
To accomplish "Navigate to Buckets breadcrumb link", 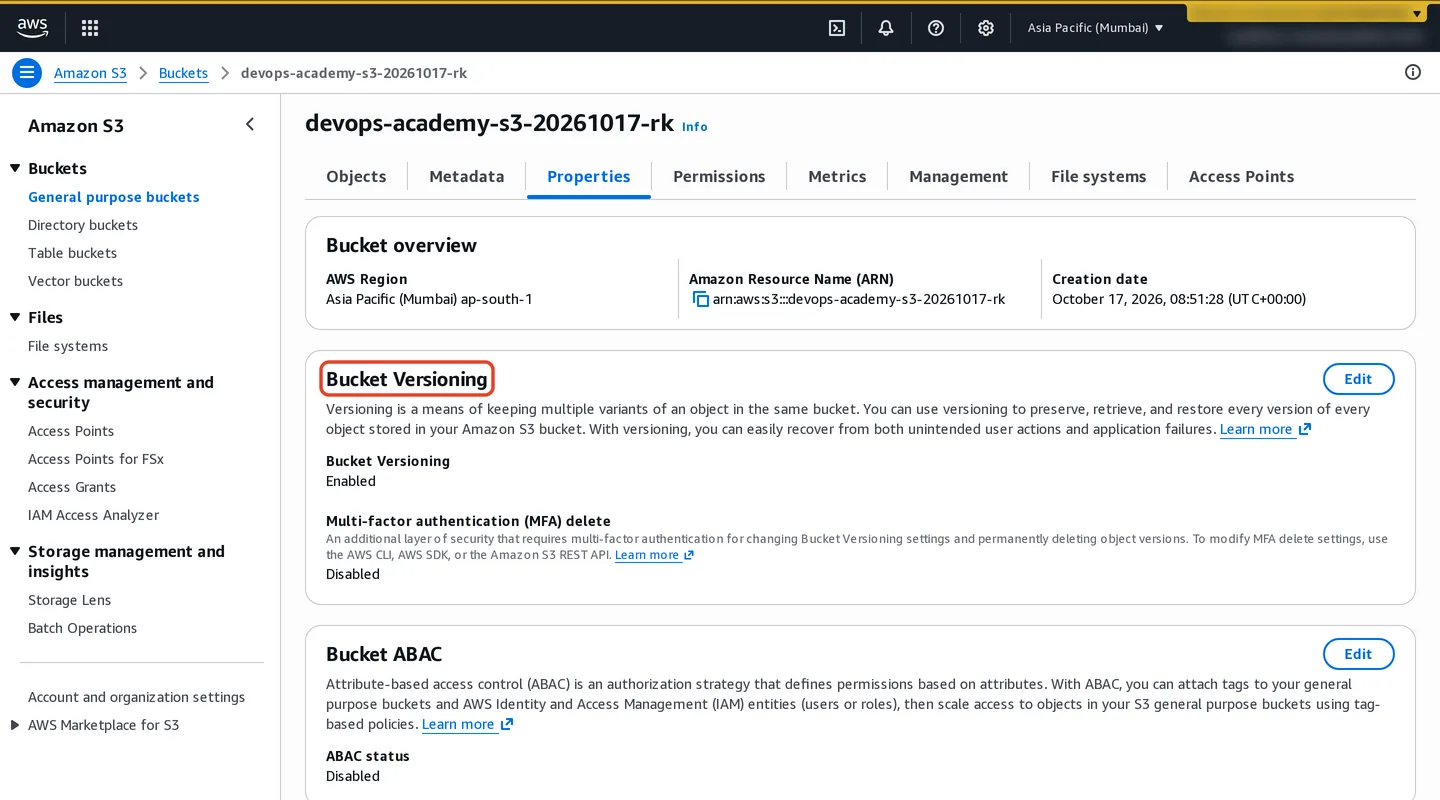I will [183, 73].
